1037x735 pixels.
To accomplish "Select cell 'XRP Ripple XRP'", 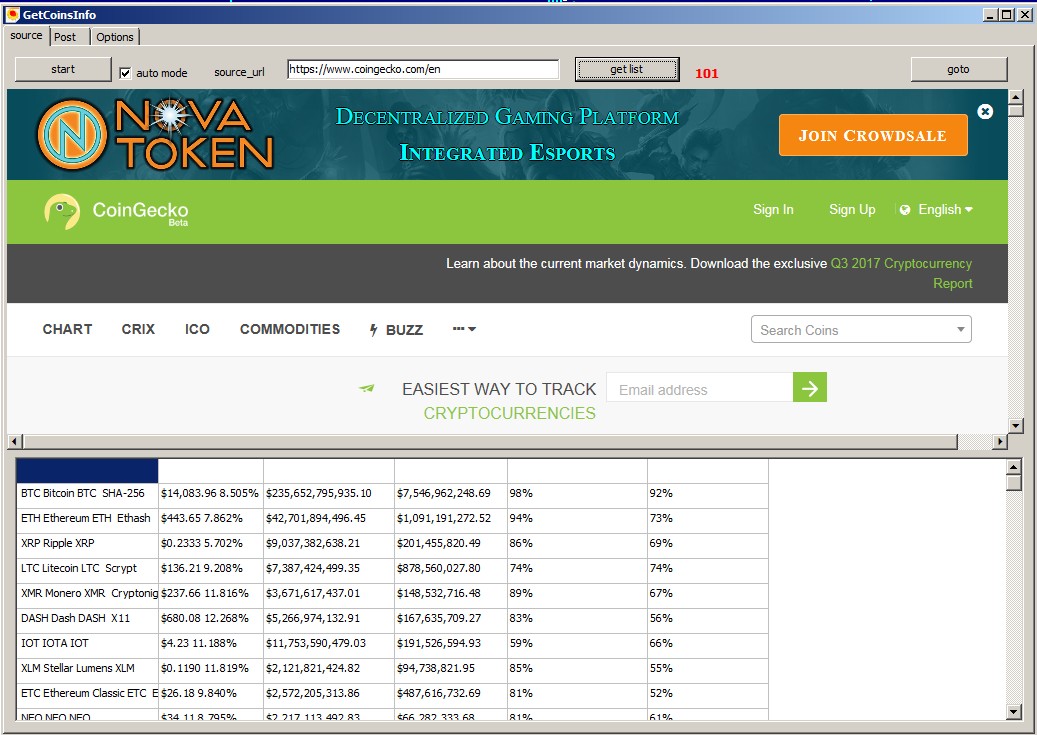I will [87, 544].
